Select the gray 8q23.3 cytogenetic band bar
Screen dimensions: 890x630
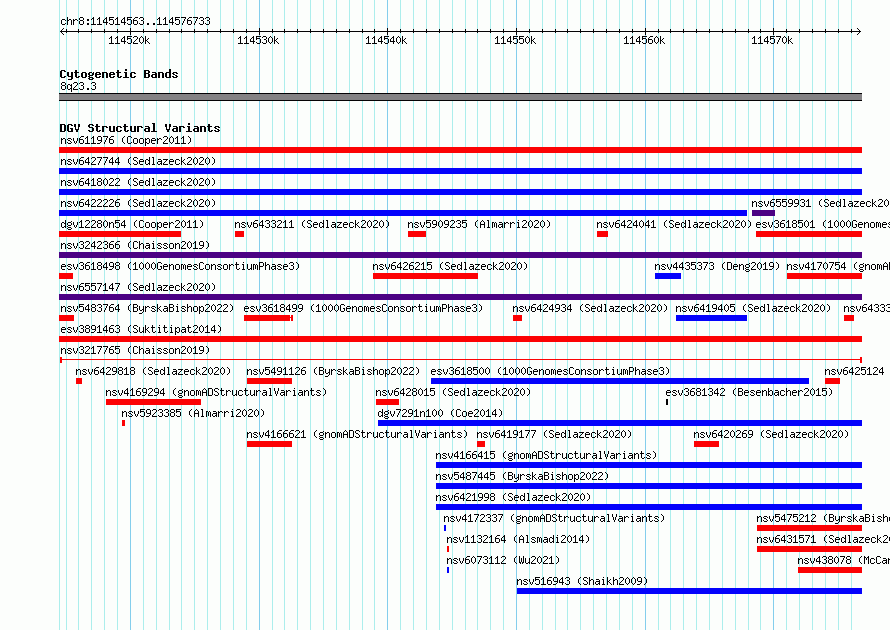pos(460,97)
